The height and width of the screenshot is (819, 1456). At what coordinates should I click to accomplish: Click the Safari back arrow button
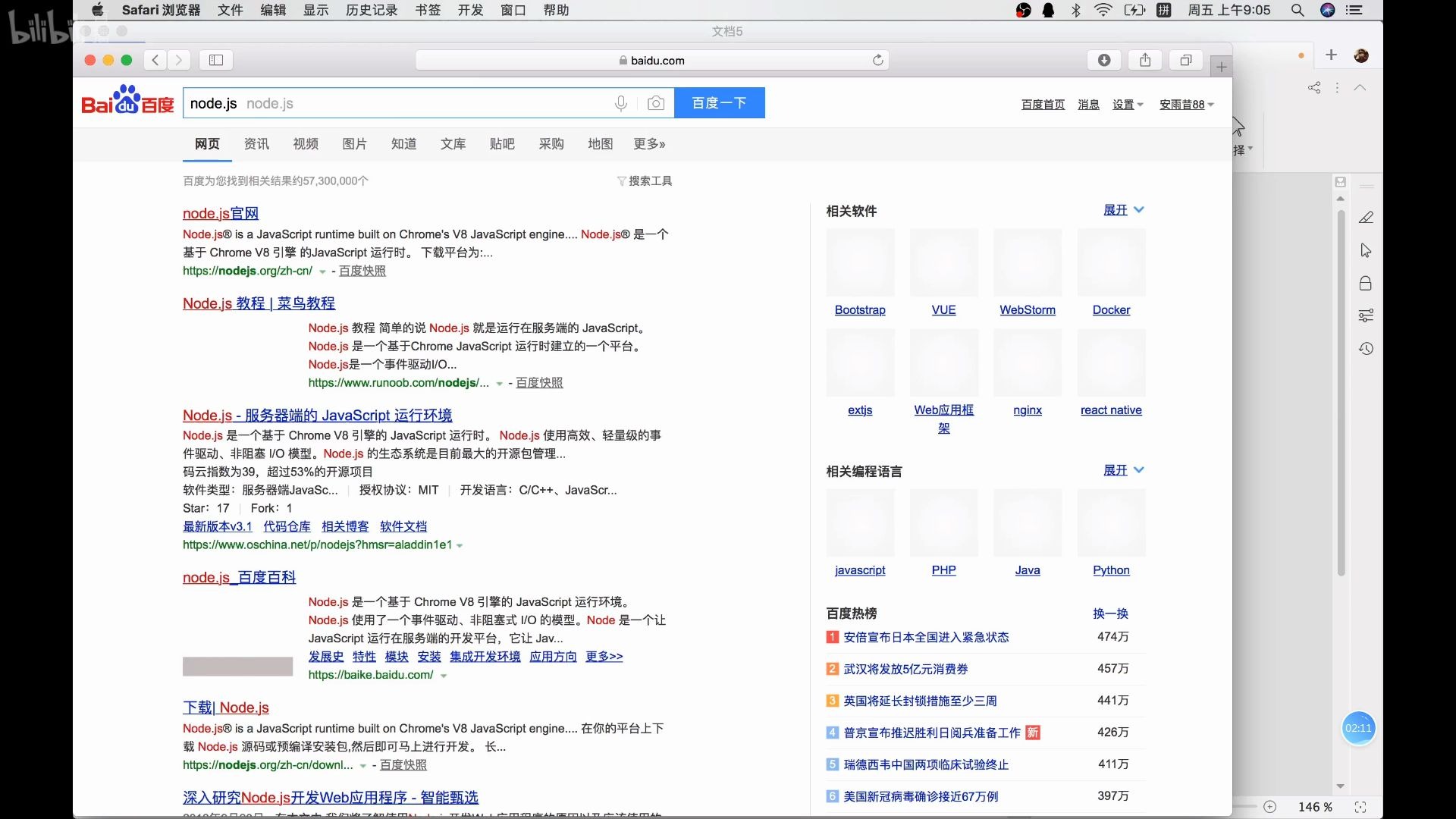pos(155,60)
